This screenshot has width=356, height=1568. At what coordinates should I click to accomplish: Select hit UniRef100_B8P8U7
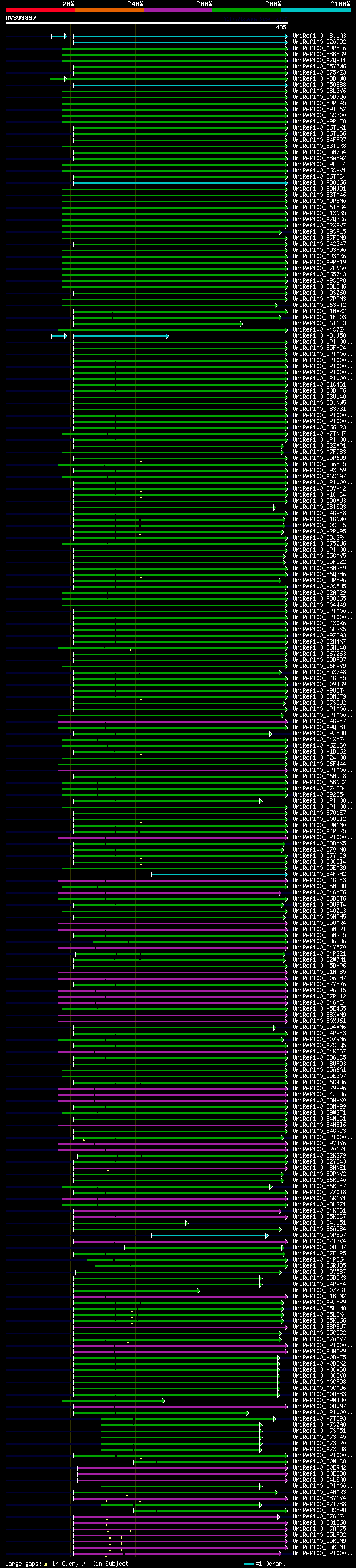[x=319, y=1328]
